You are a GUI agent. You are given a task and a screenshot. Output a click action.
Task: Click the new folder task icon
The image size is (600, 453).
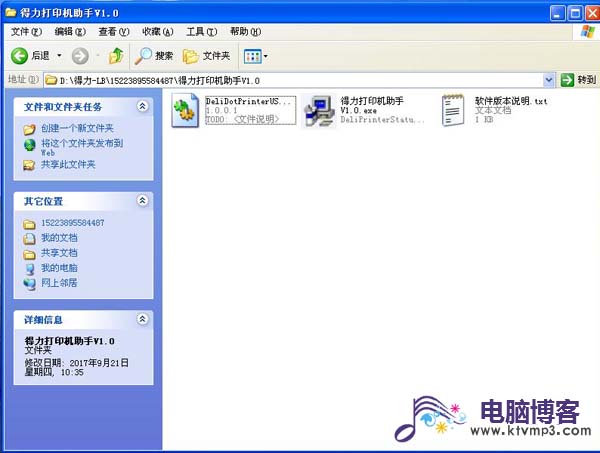pyautogui.click(x=29, y=129)
